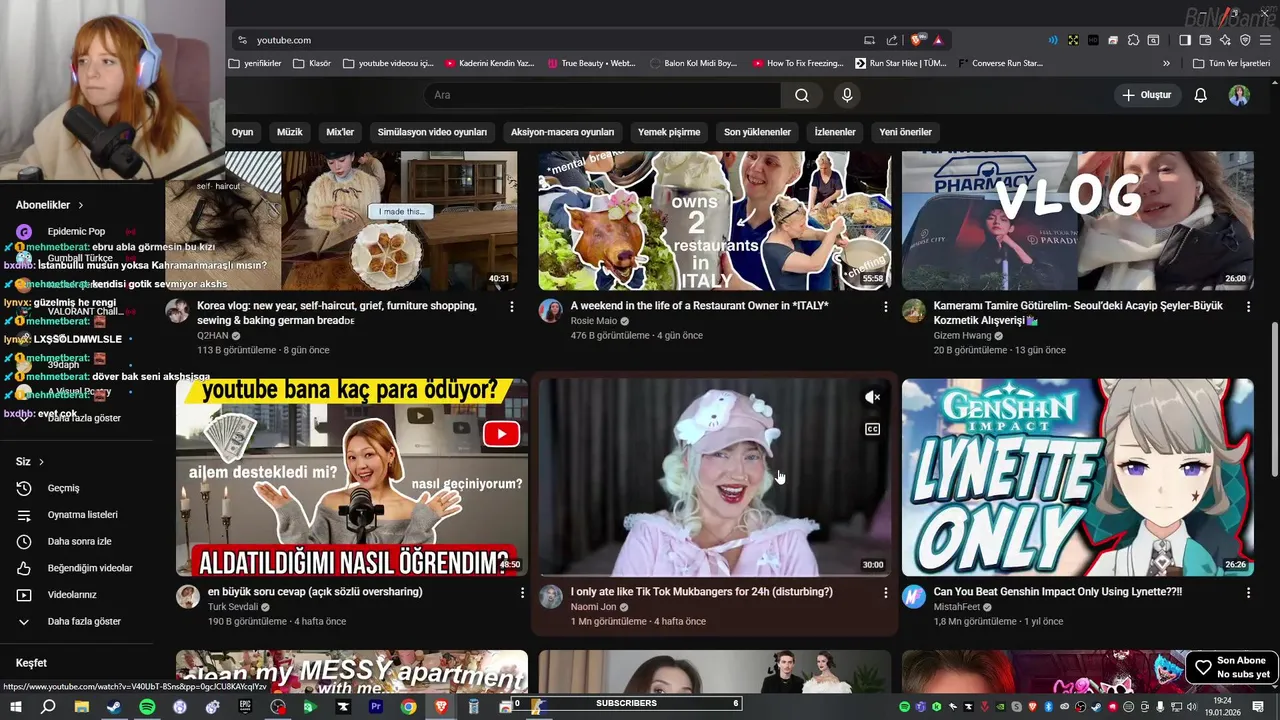This screenshot has width=1280, height=720.
Task: Select the İzlenenler chip
Action: 835,132
